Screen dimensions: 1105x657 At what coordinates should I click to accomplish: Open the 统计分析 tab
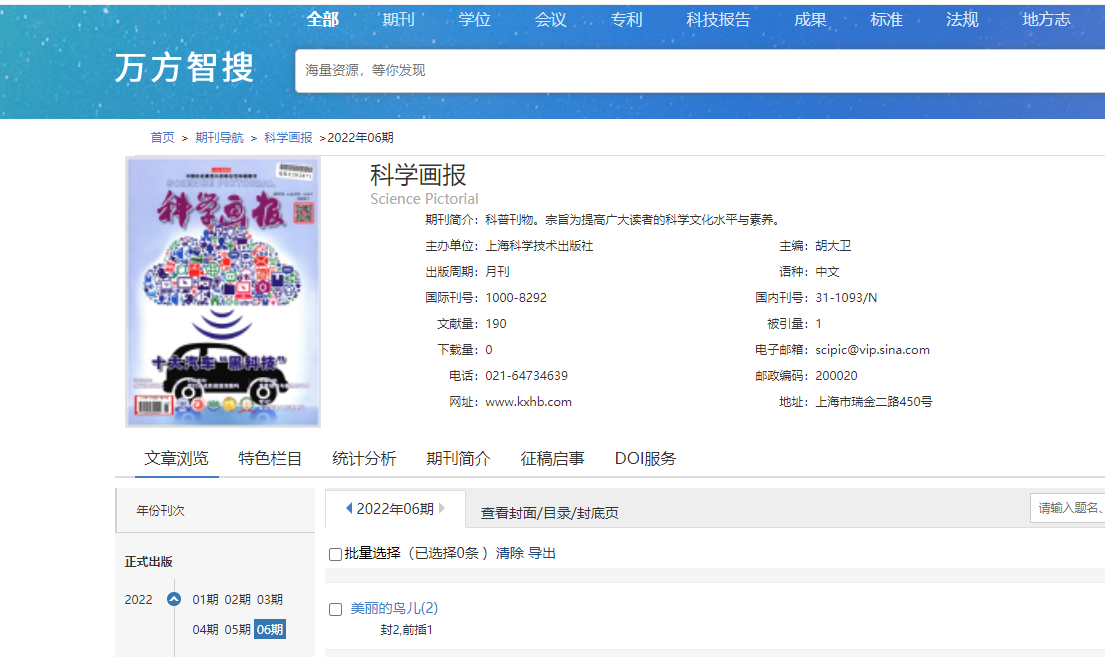tap(364, 459)
